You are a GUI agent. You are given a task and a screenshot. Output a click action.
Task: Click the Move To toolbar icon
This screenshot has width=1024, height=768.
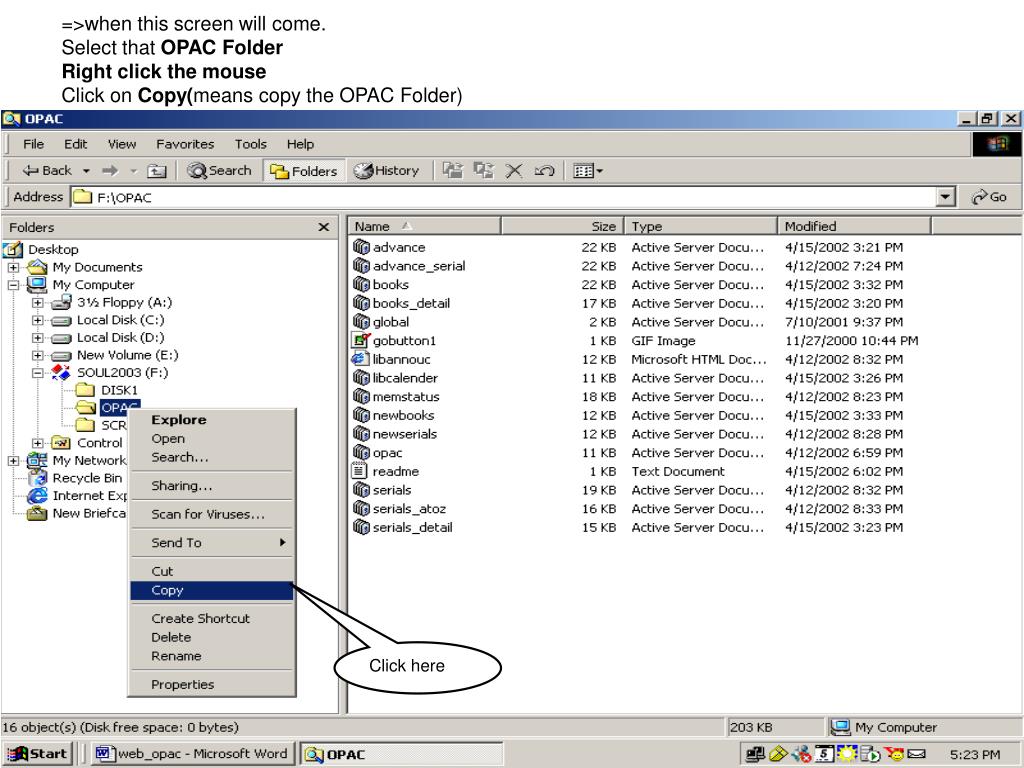[x=453, y=170]
